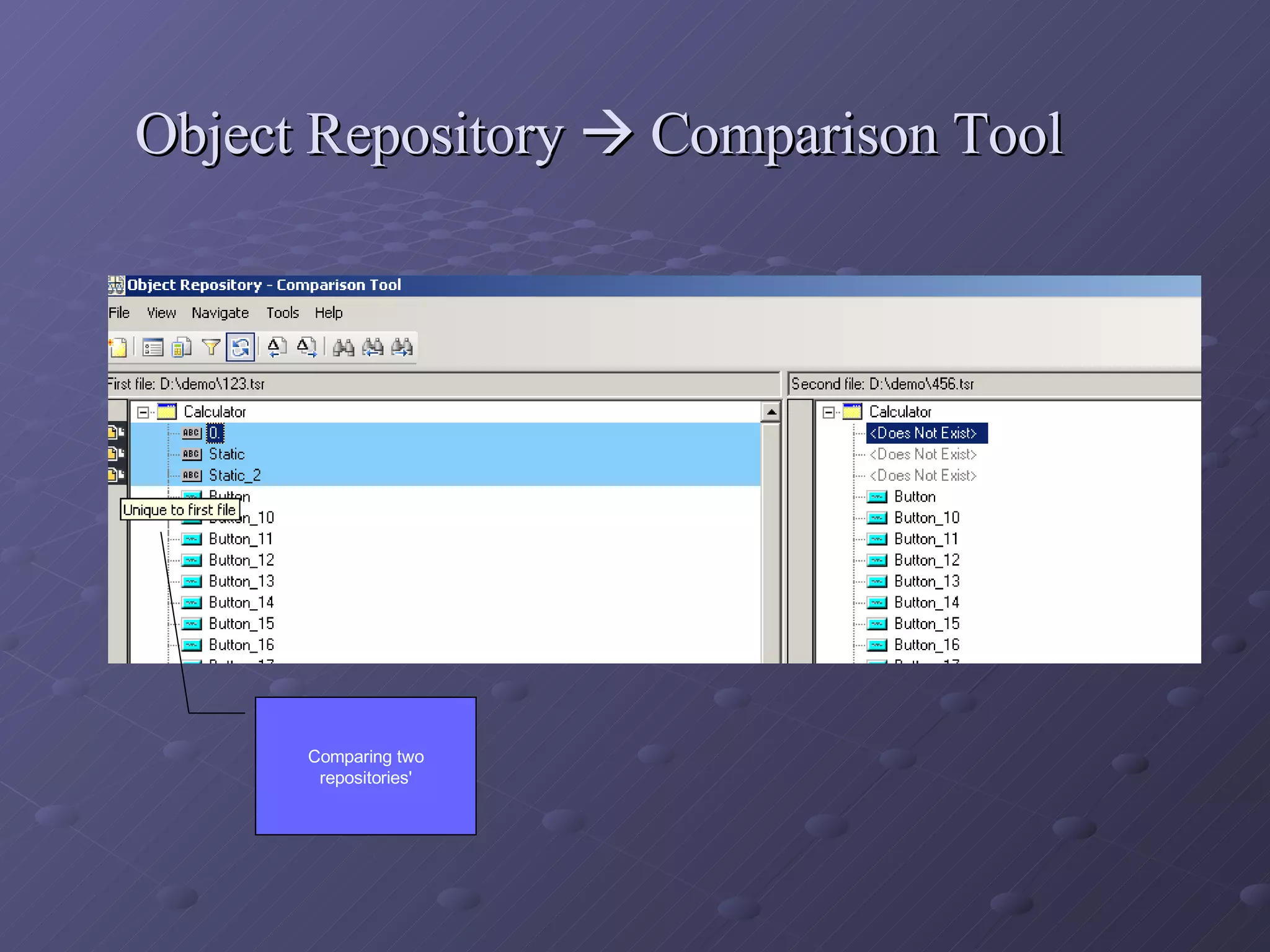
Task: Click the Find Previous binoculars icon
Action: point(373,347)
